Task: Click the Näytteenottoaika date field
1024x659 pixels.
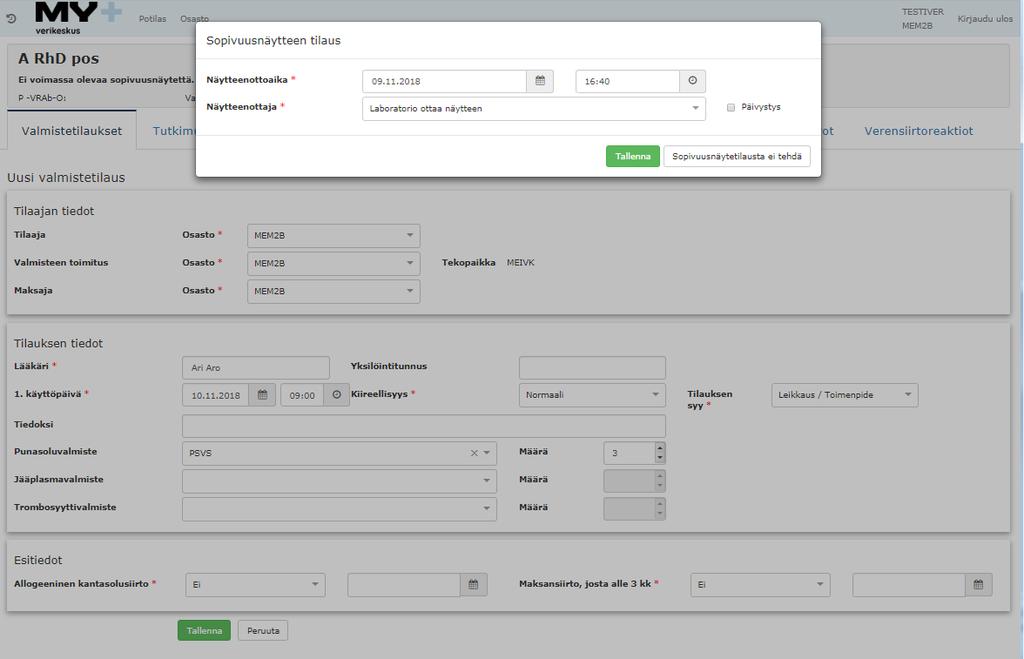Action: point(445,81)
